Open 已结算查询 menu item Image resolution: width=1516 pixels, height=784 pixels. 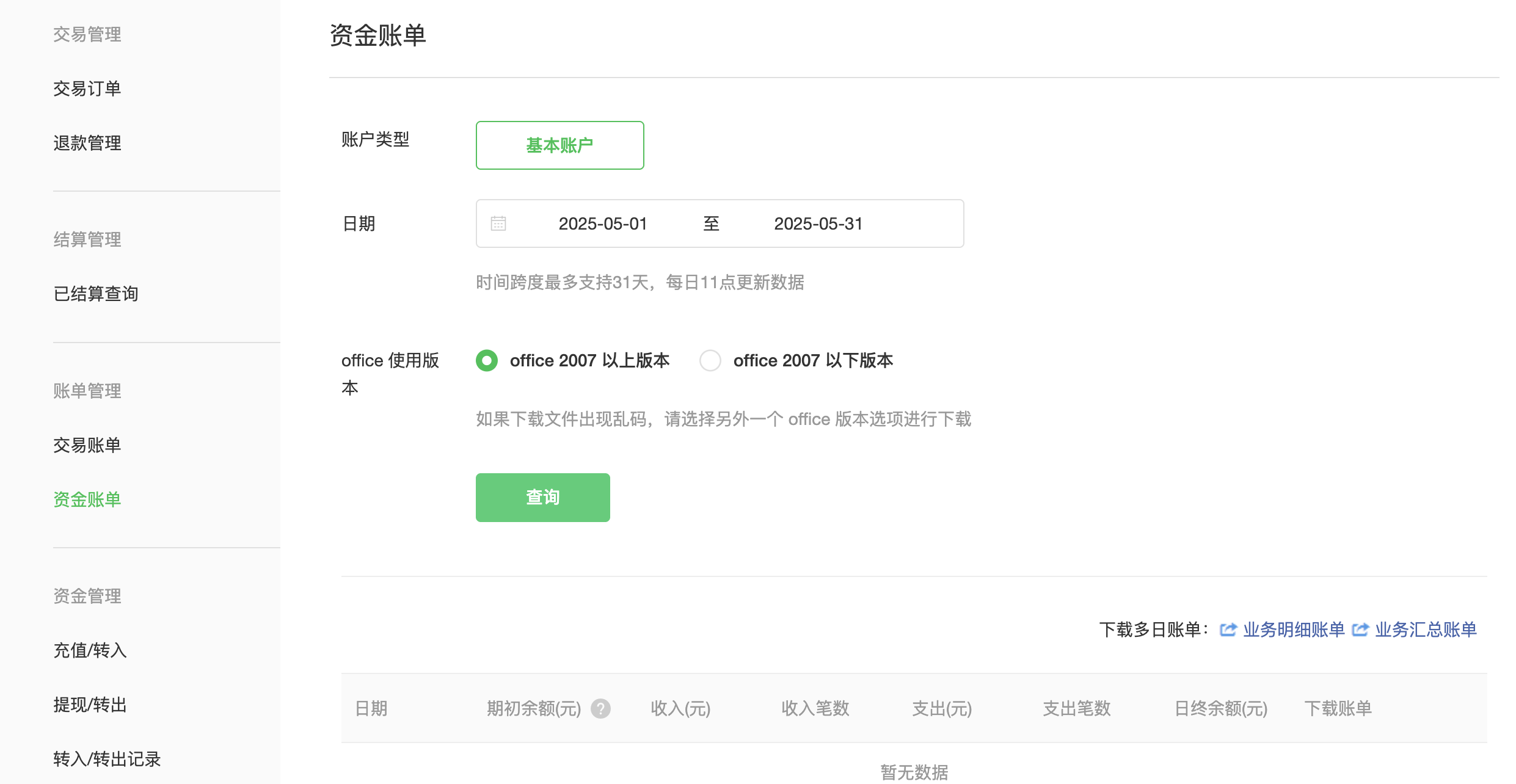pyautogui.click(x=95, y=294)
